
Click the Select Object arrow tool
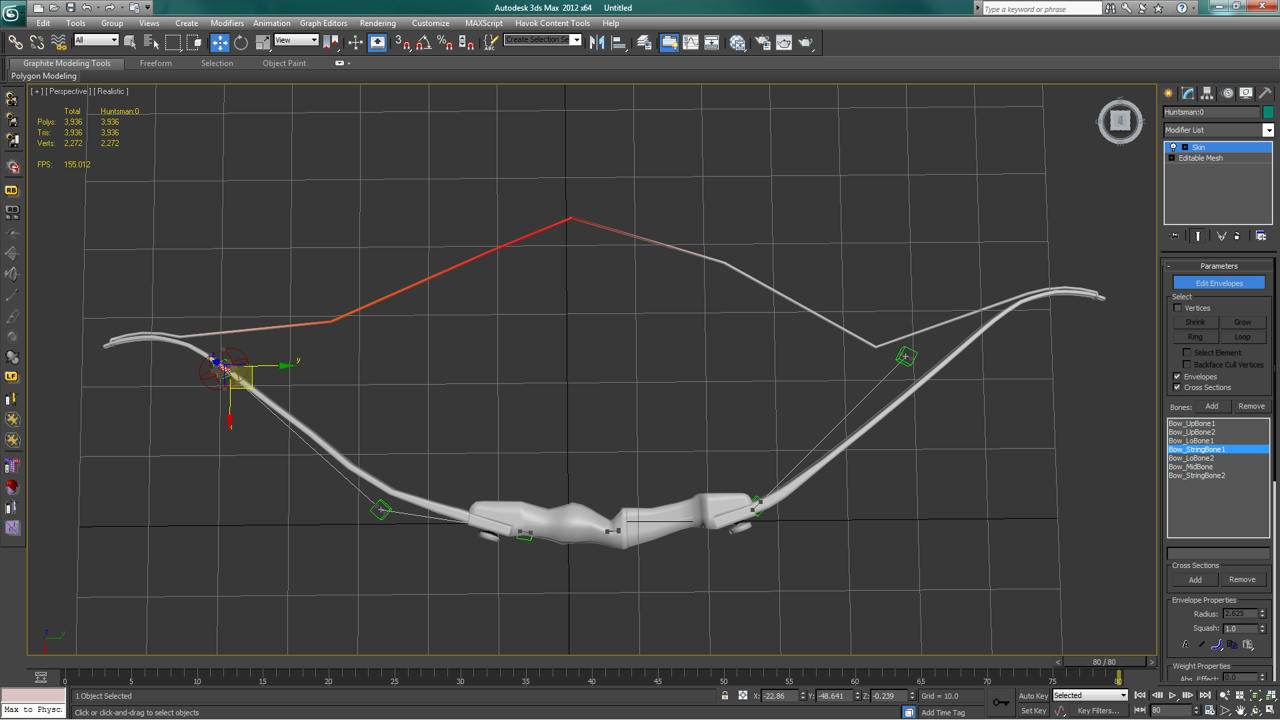click(130, 42)
